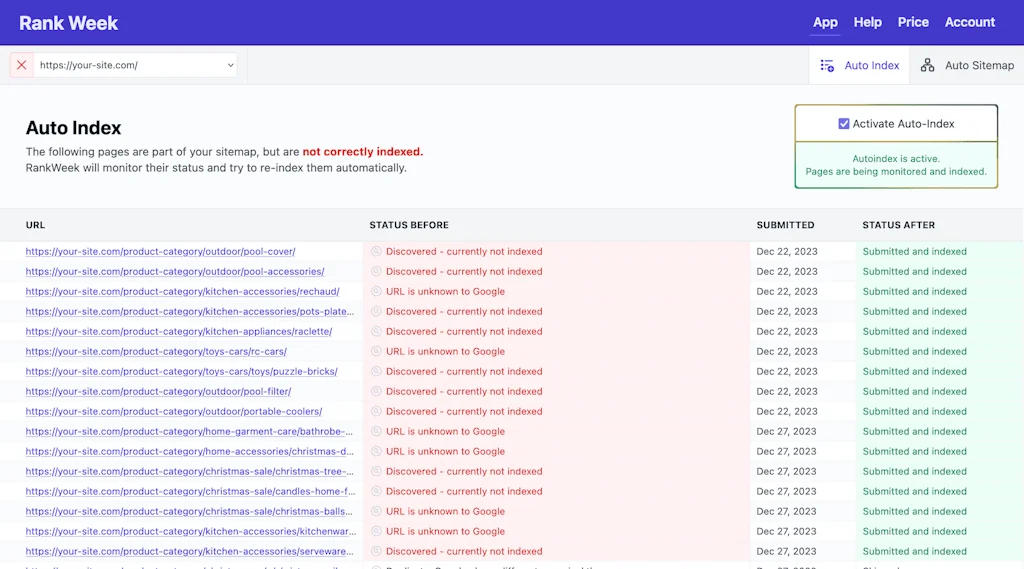1024x569 pixels.
Task: Open the home-garment-care/bathrobe URL link
Action: point(189,431)
